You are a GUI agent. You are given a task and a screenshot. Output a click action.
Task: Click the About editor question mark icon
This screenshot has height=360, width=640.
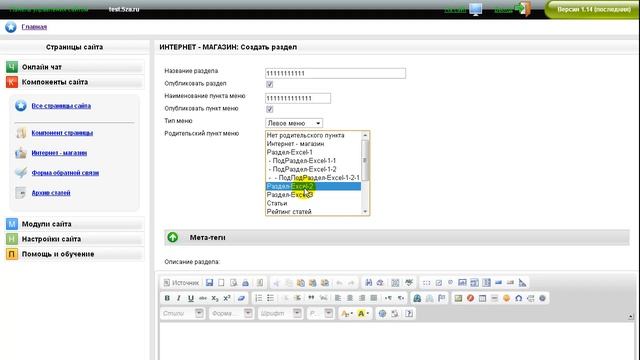(409, 313)
